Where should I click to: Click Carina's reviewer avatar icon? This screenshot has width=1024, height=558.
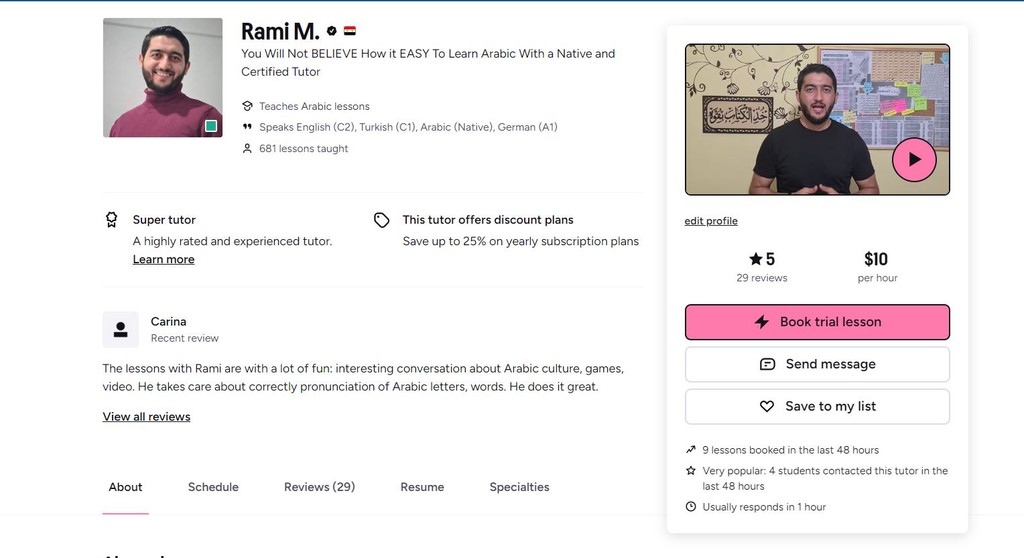(120, 329)
